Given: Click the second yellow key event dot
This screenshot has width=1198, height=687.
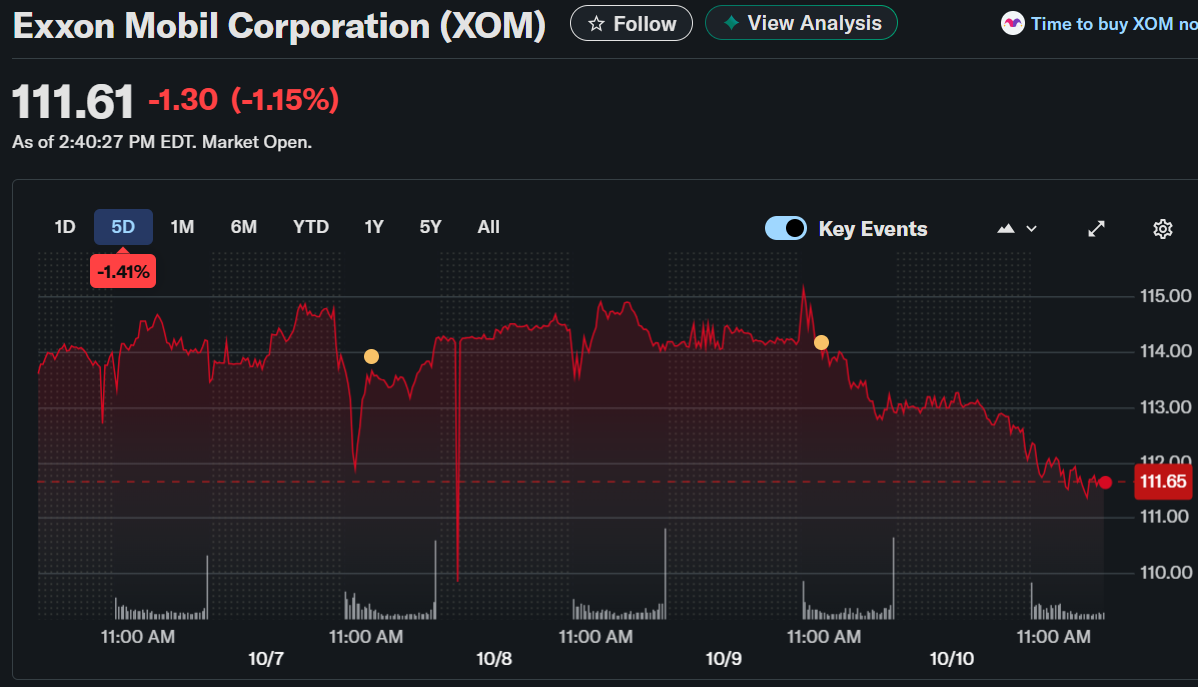Looking at the screenshot, I should tap(821, 342).
